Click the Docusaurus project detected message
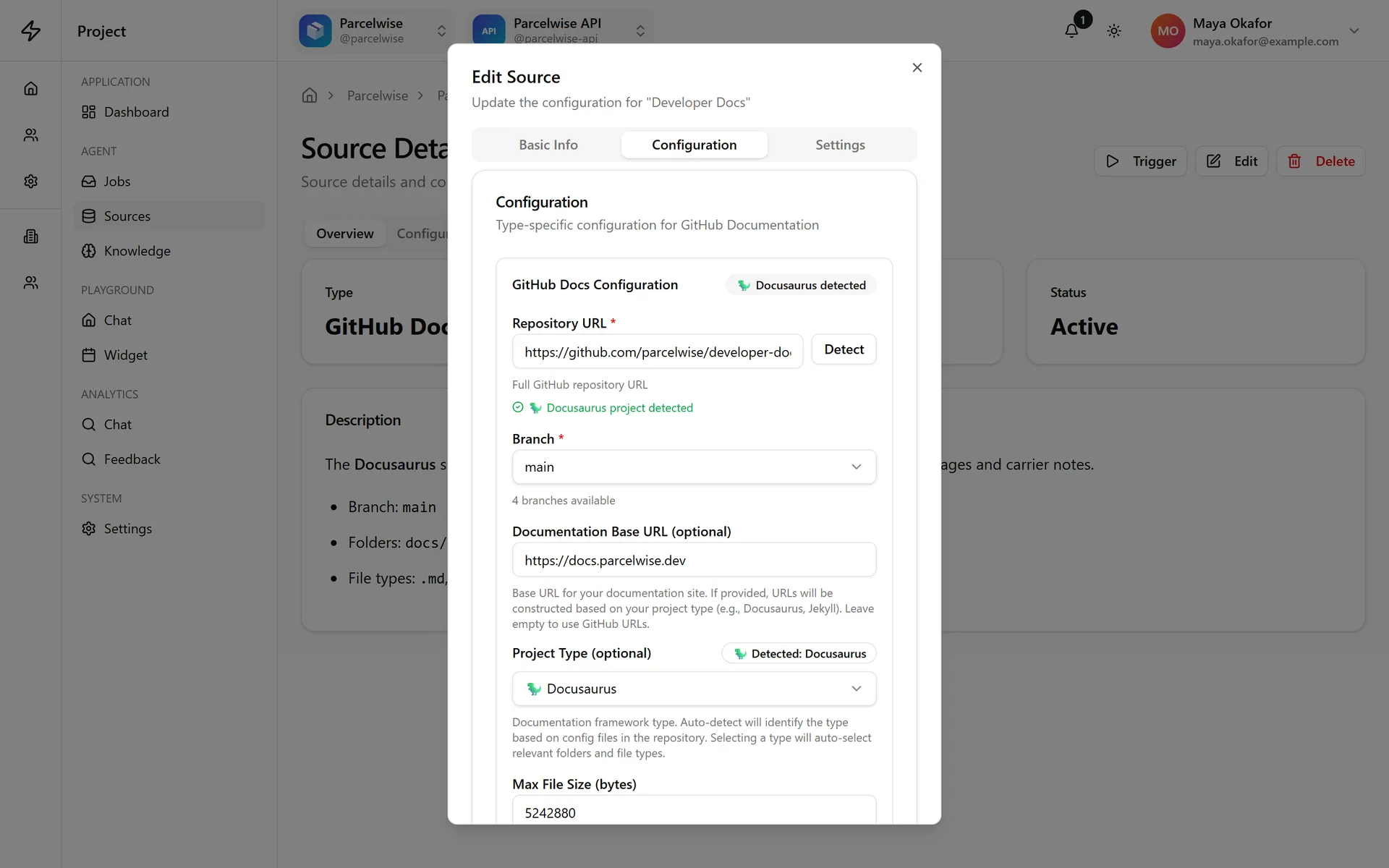 point(603,408)
